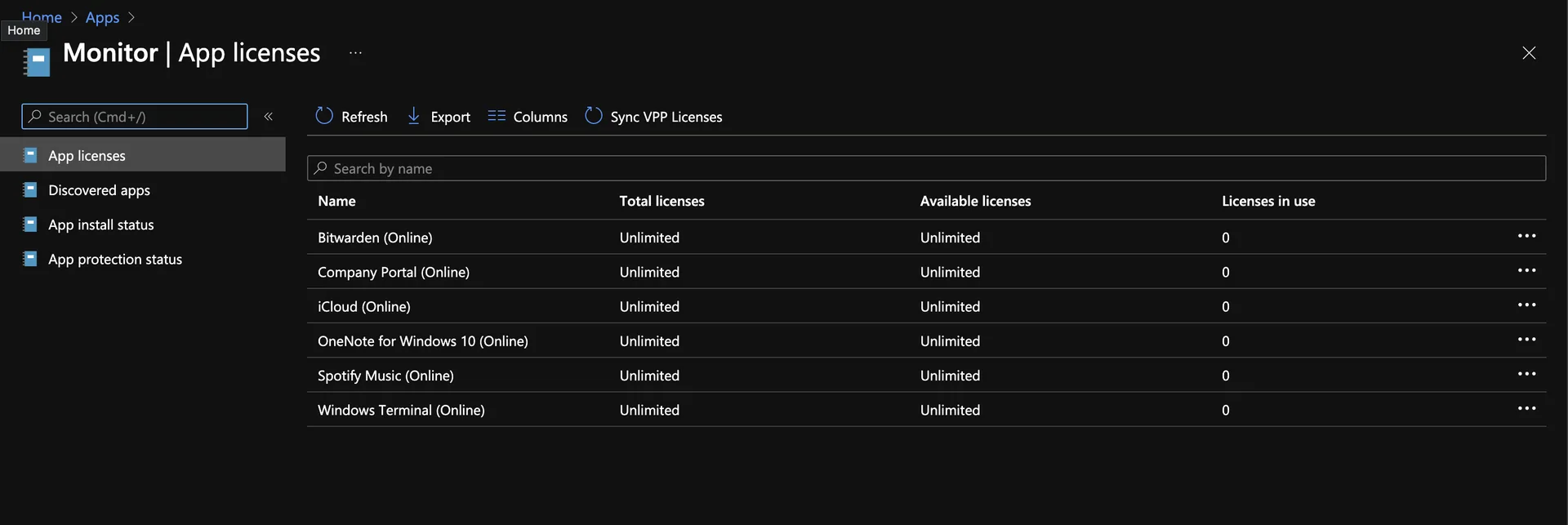Screen dimensions: 1568x525
Task: Select Company Portal (Online) app name
Action: pyautogui.click(x=394, y=272)
